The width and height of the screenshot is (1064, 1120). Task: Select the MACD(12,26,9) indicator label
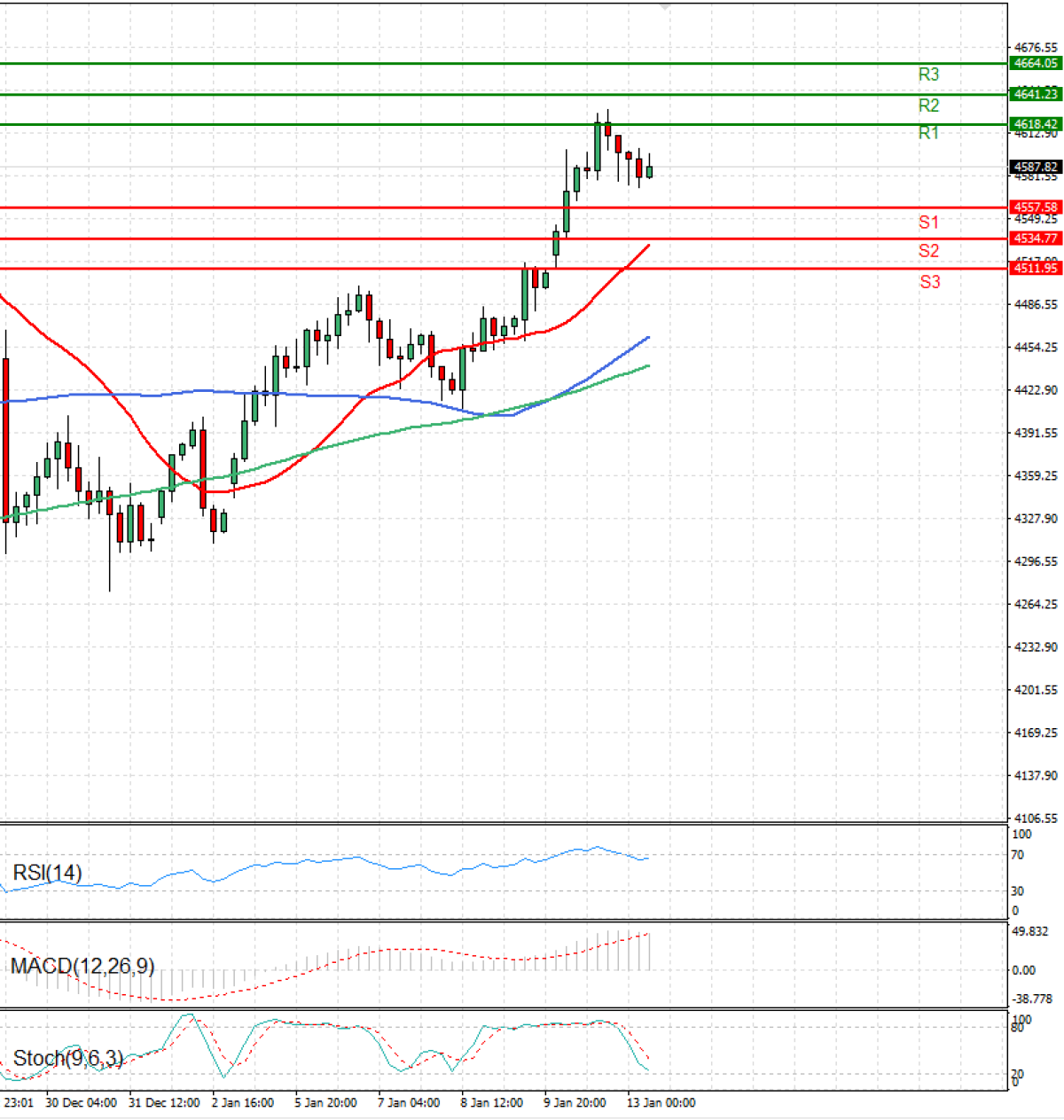pos(82,966)
